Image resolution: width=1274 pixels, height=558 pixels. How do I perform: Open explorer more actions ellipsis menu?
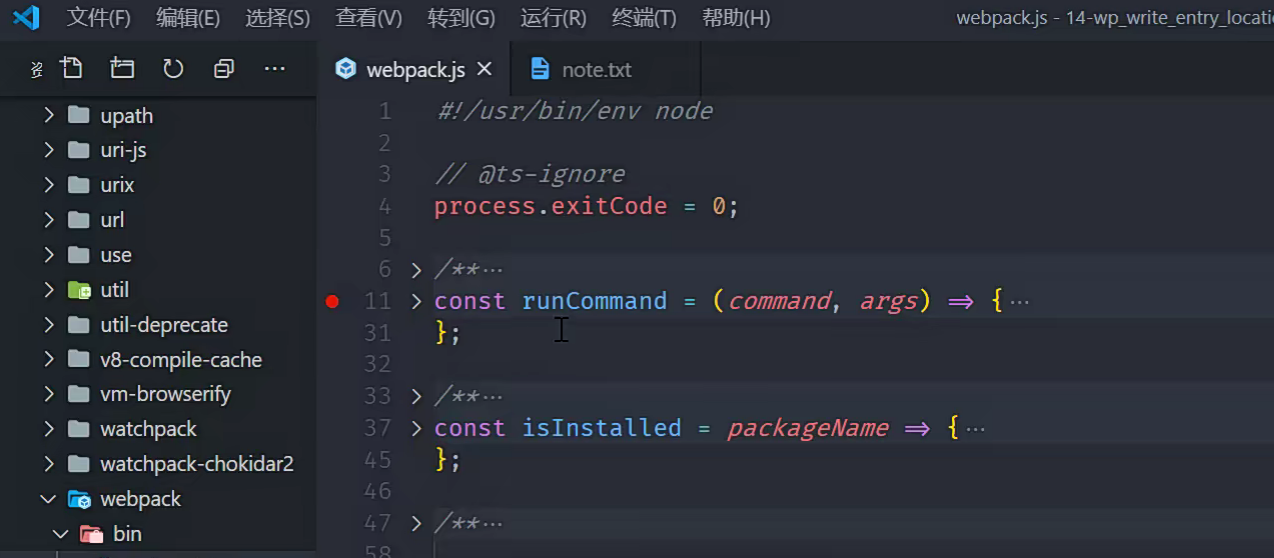(275, 68)
